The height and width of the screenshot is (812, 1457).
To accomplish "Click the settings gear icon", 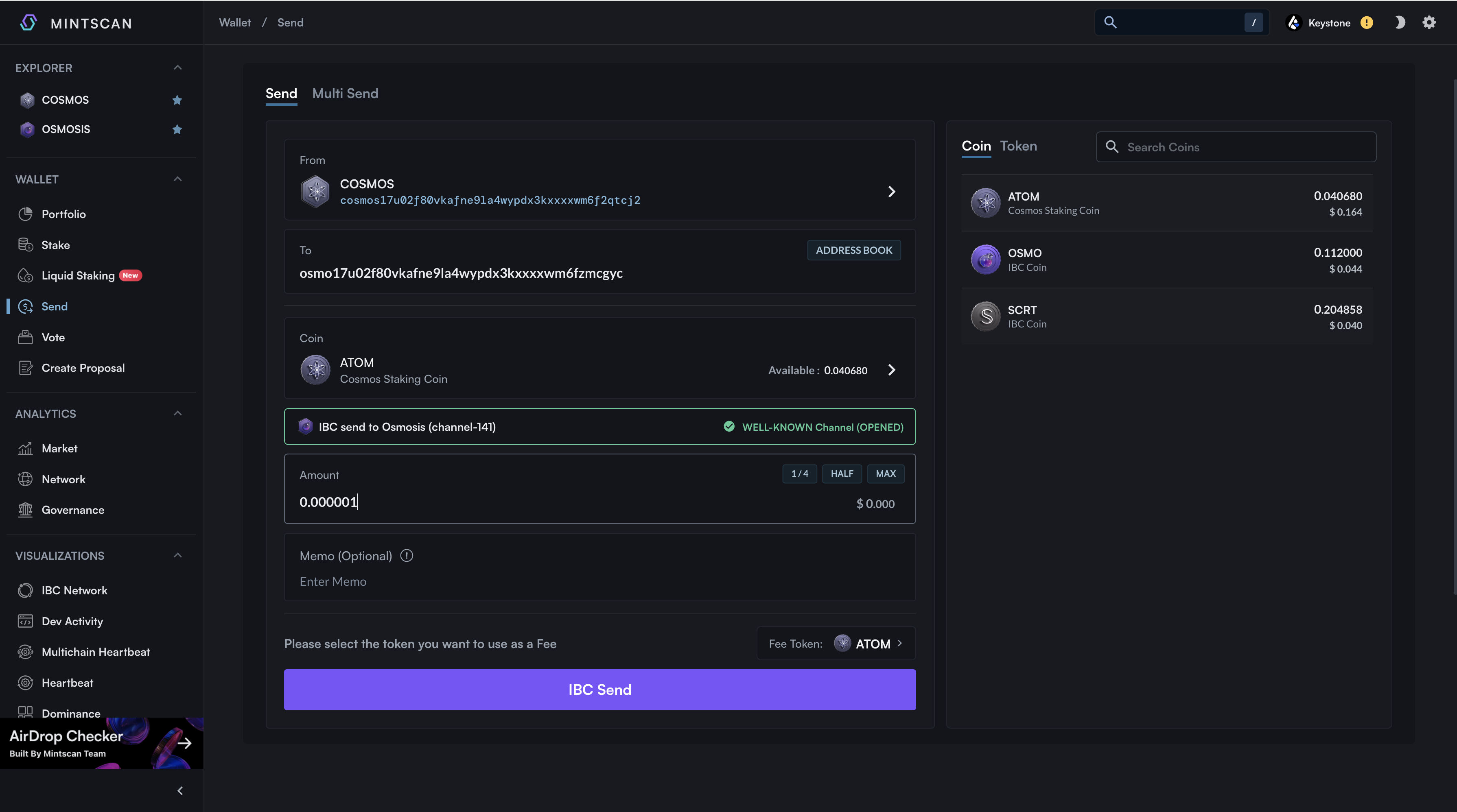I will click(1429, 23).
